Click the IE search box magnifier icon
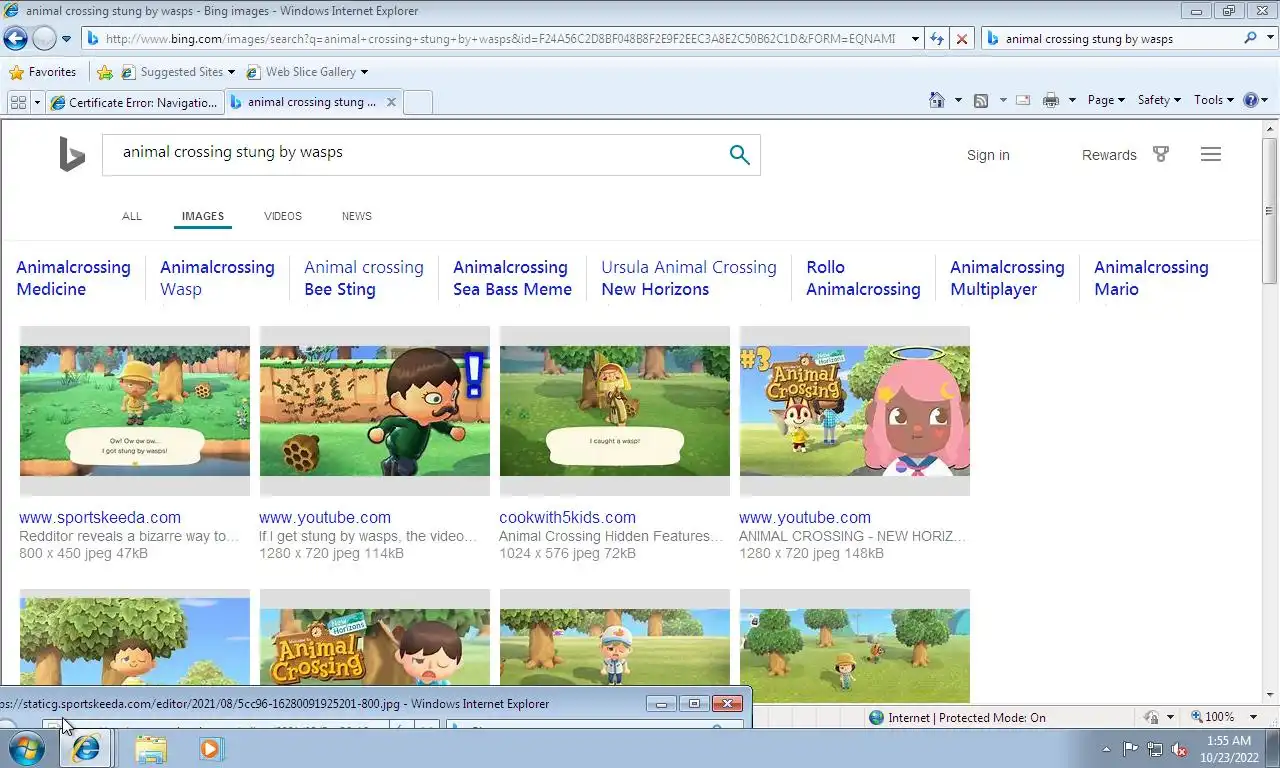The width and height of the screenshot is (1280, 768). pos(1250,39)
